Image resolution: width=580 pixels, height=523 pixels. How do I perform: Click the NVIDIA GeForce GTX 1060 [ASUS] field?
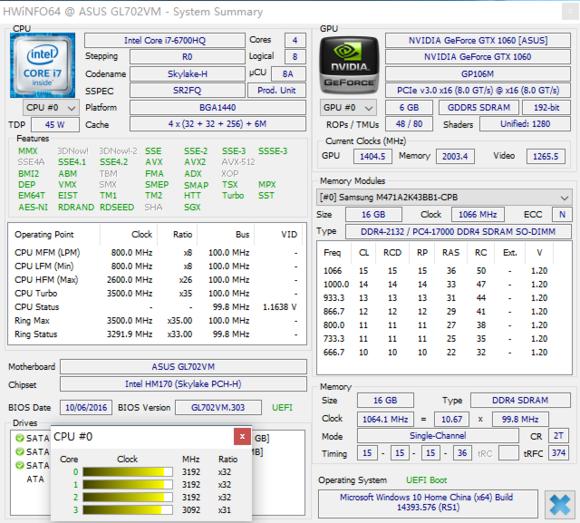click(x=478, y=40)
